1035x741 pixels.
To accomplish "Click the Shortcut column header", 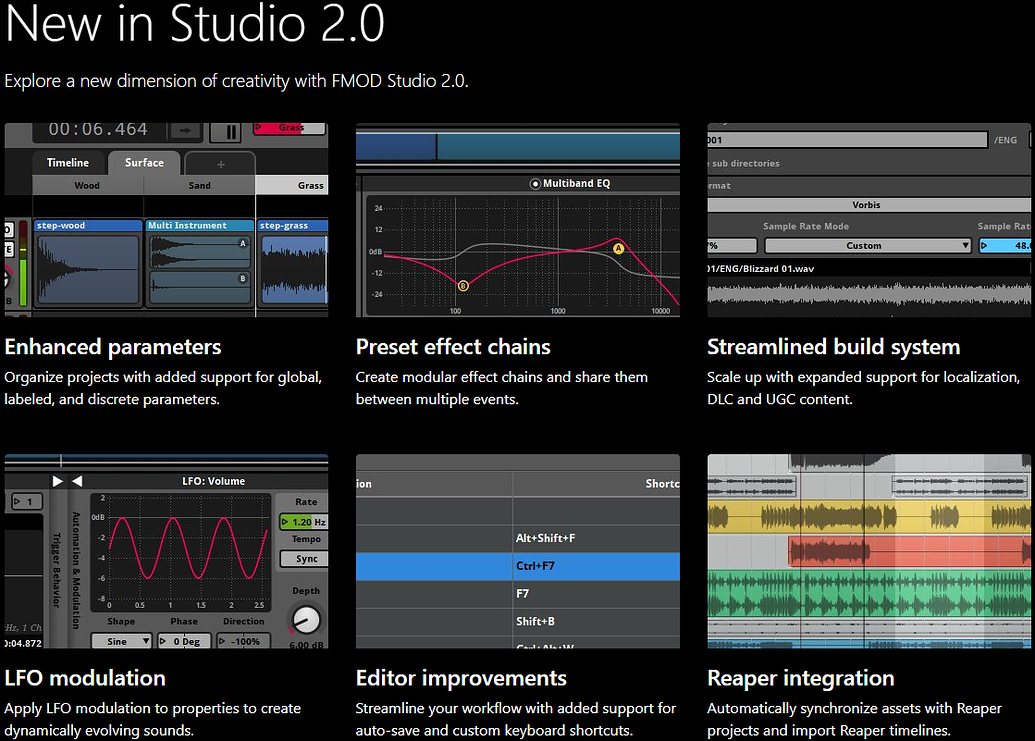I will (596, 484).
